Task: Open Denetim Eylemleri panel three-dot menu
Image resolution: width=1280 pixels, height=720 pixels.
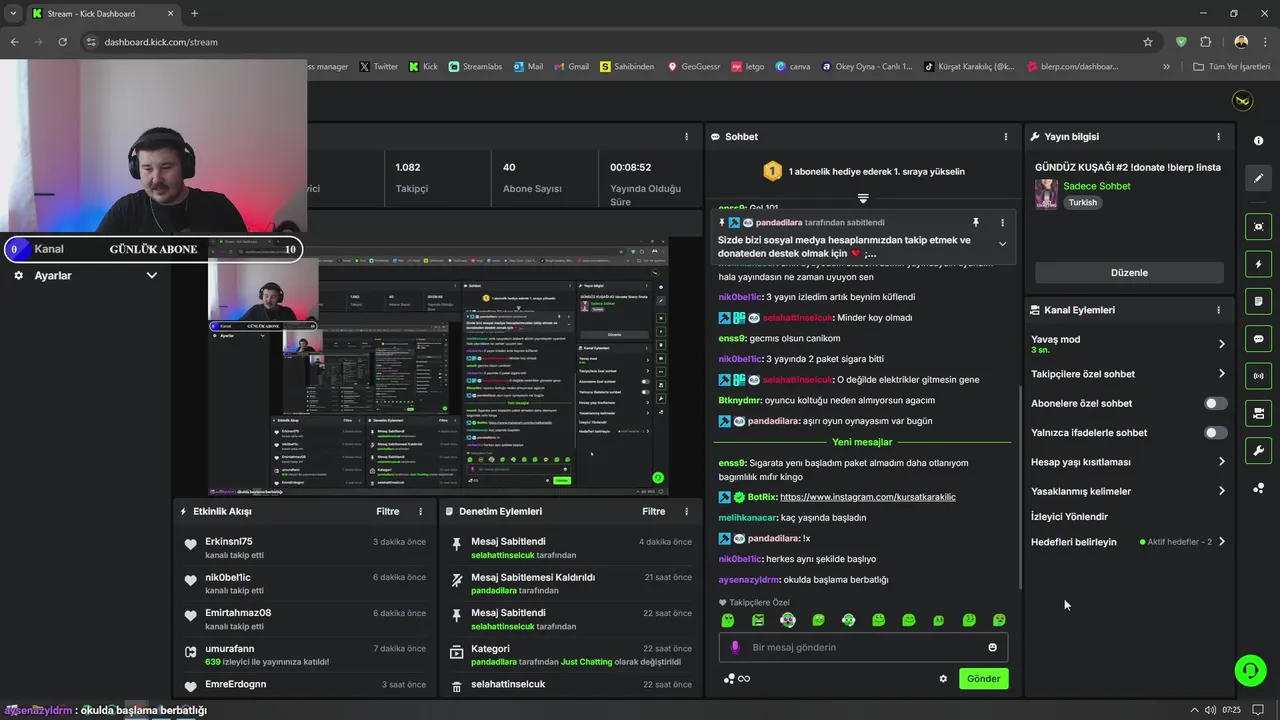Action: [686, 511]
